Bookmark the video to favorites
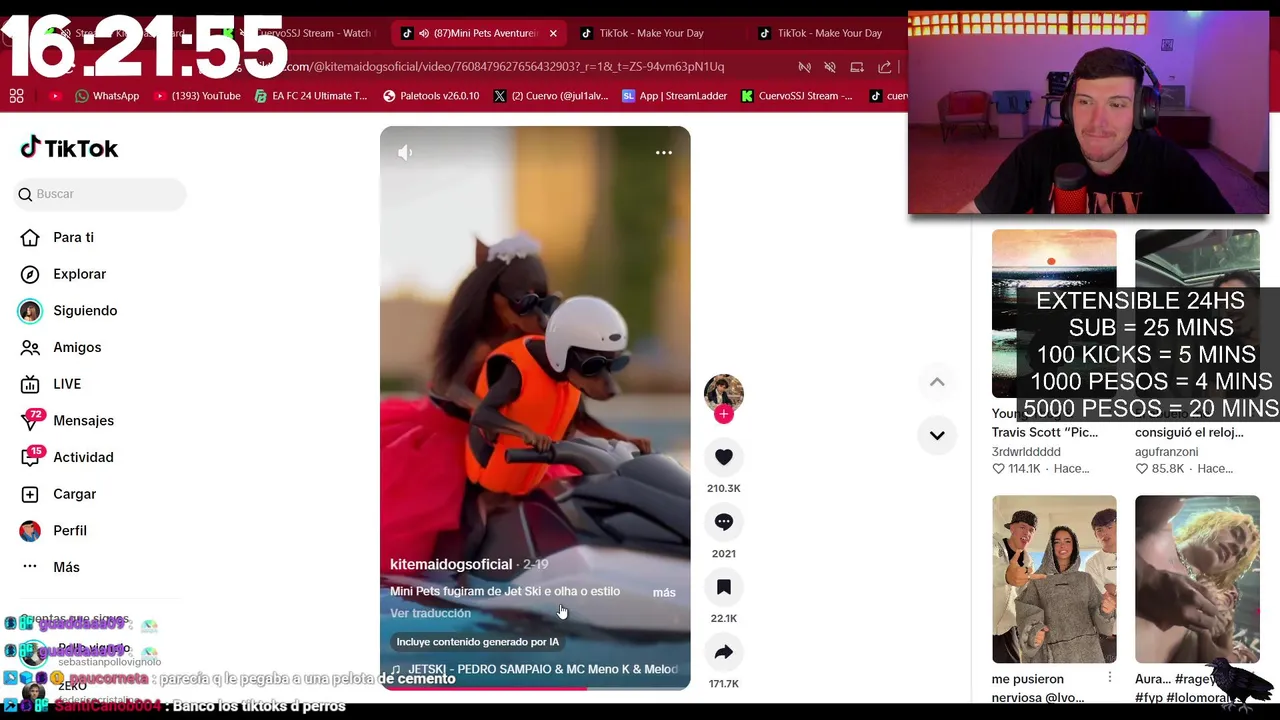Viewport: 1280px width, 720px height. point(724,587)
